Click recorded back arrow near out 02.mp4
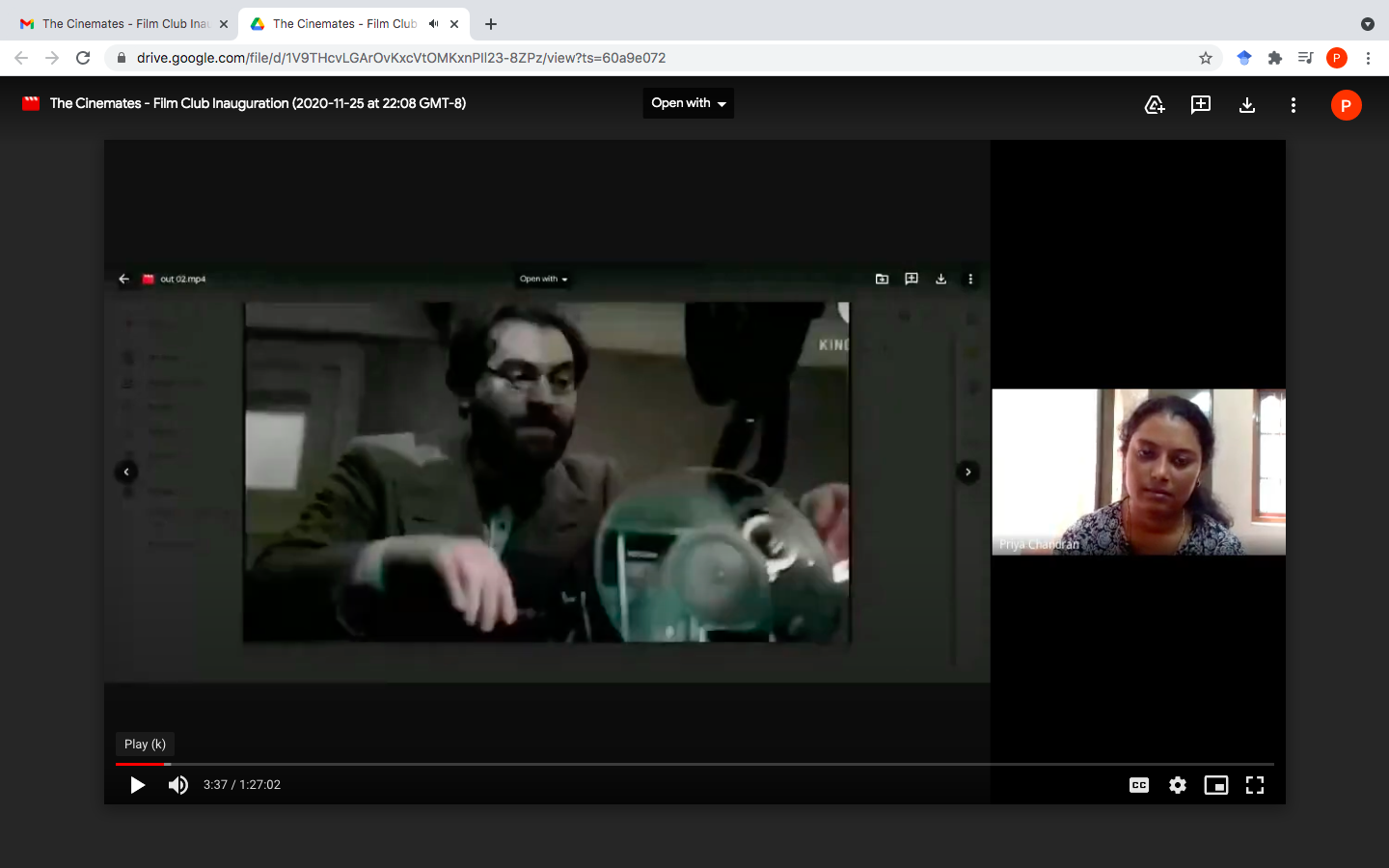1389x868 pixels. (x=123, y=279)
